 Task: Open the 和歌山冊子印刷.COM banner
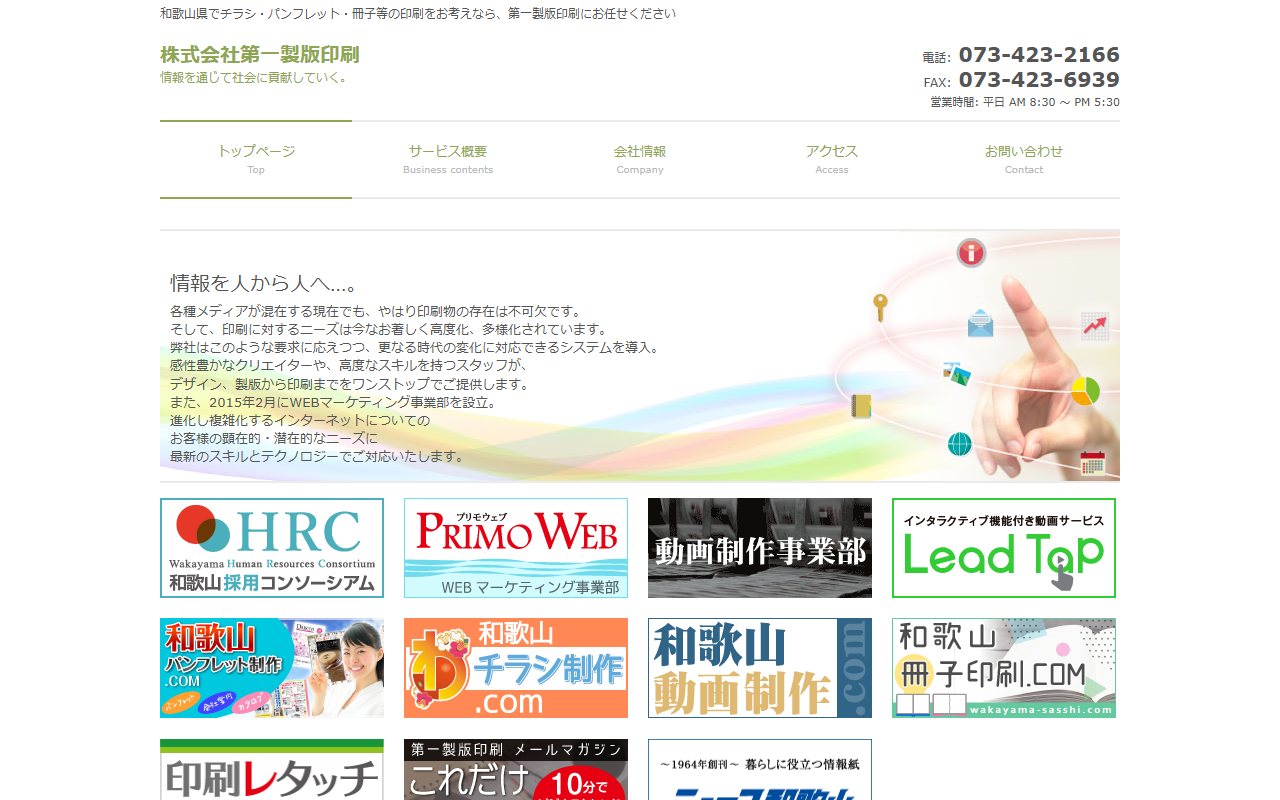(1004, 668)
